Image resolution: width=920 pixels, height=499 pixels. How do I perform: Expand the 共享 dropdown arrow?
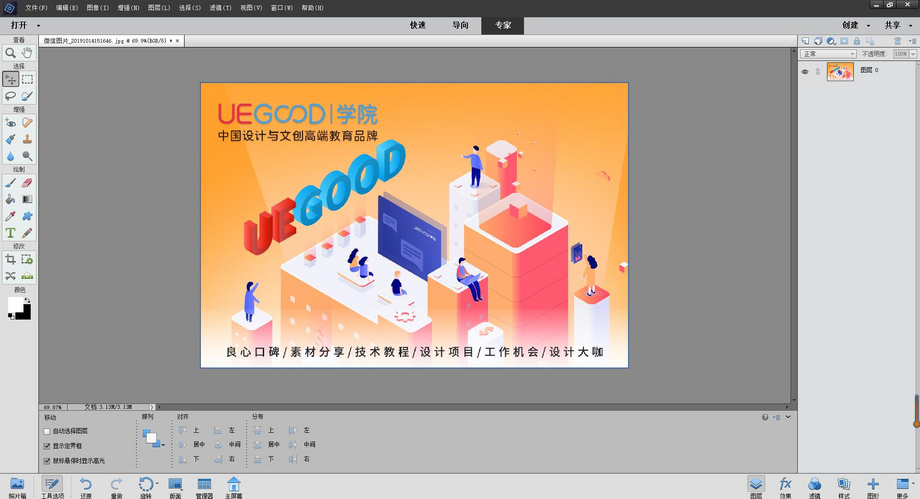[x=911, y=26]
